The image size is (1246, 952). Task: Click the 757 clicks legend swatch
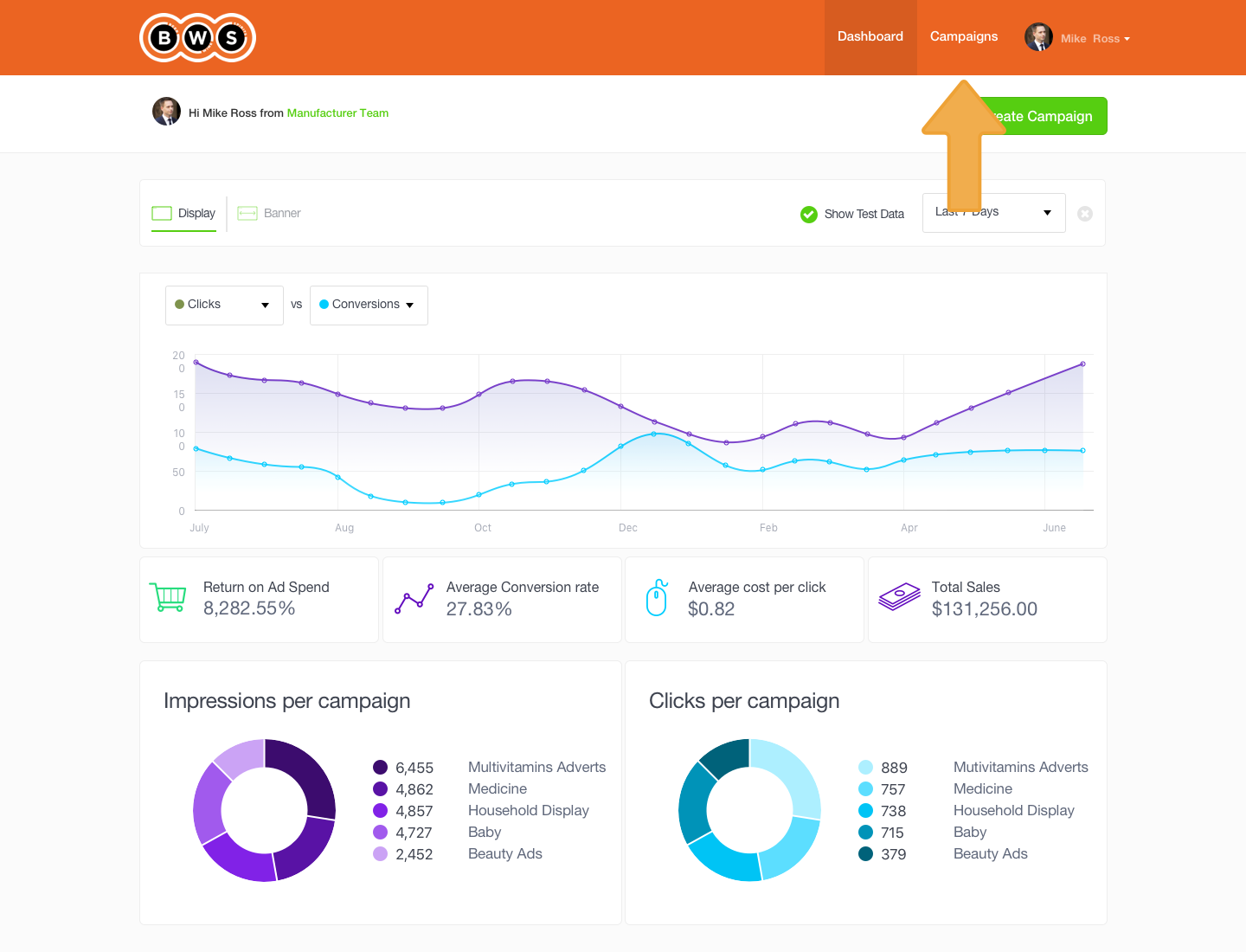[x=865, y=788]
